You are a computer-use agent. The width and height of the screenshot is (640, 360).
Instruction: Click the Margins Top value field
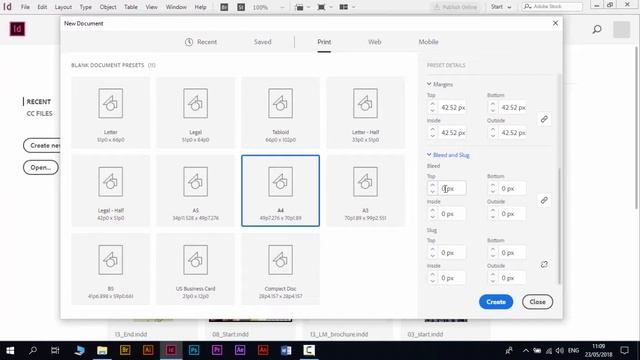tap(453, 107)
